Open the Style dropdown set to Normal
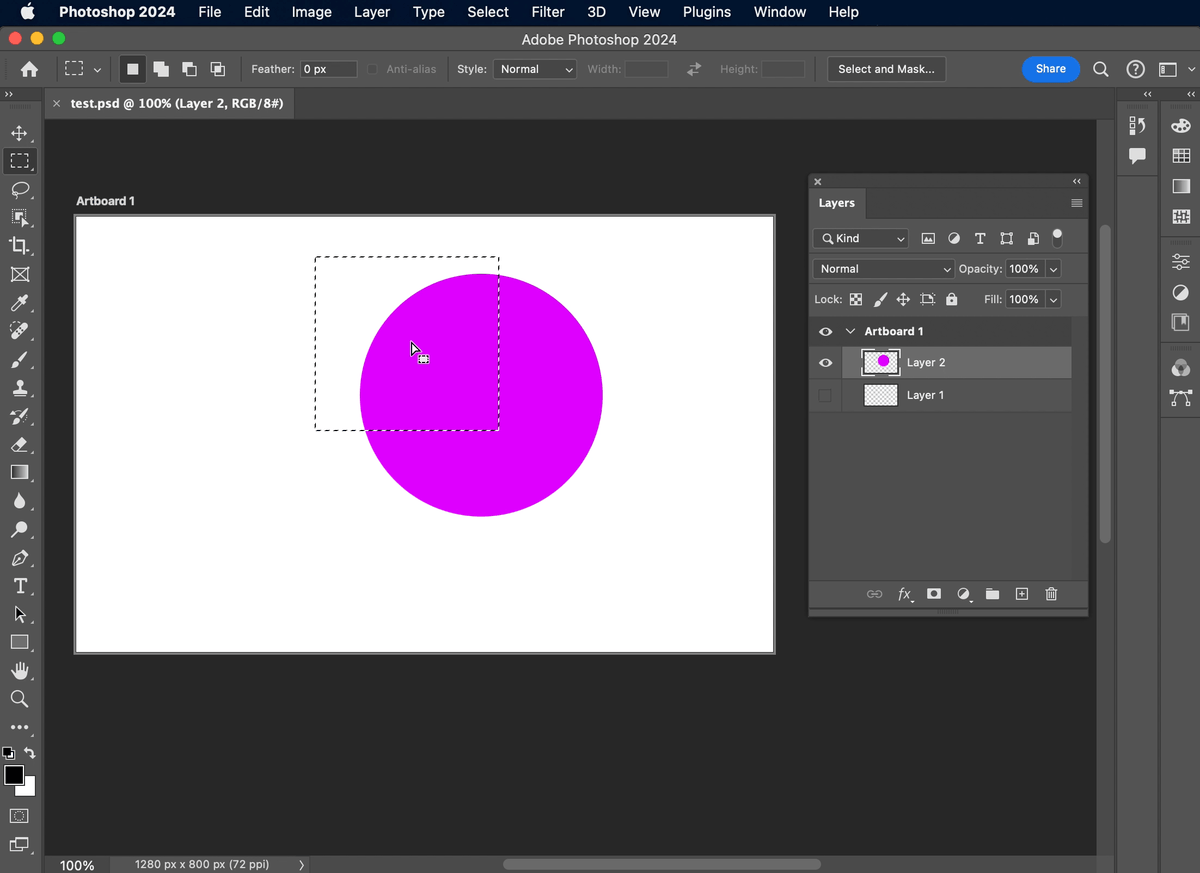 tap(535, 69)
